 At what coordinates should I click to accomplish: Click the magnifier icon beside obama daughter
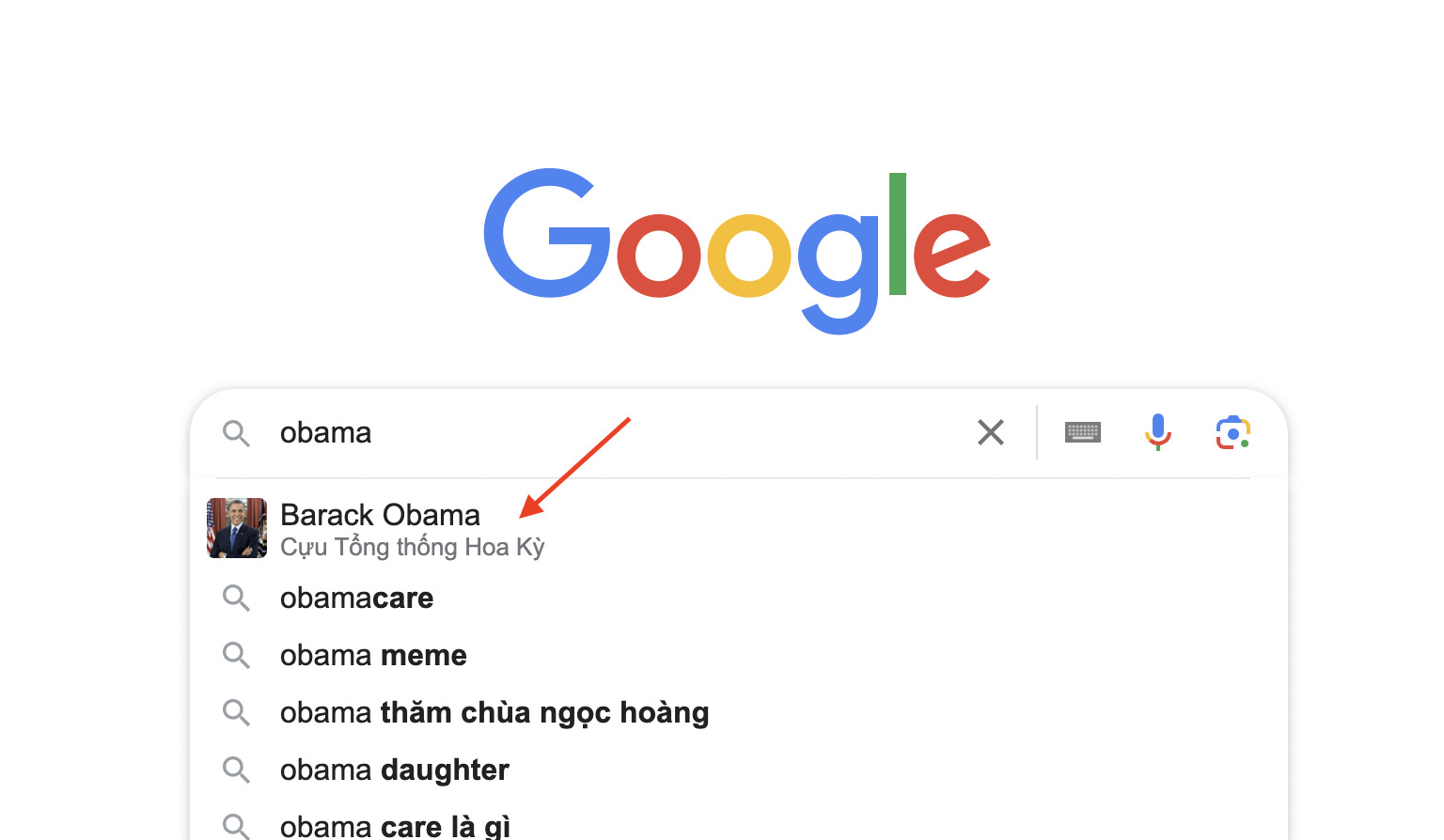[236, 770]
